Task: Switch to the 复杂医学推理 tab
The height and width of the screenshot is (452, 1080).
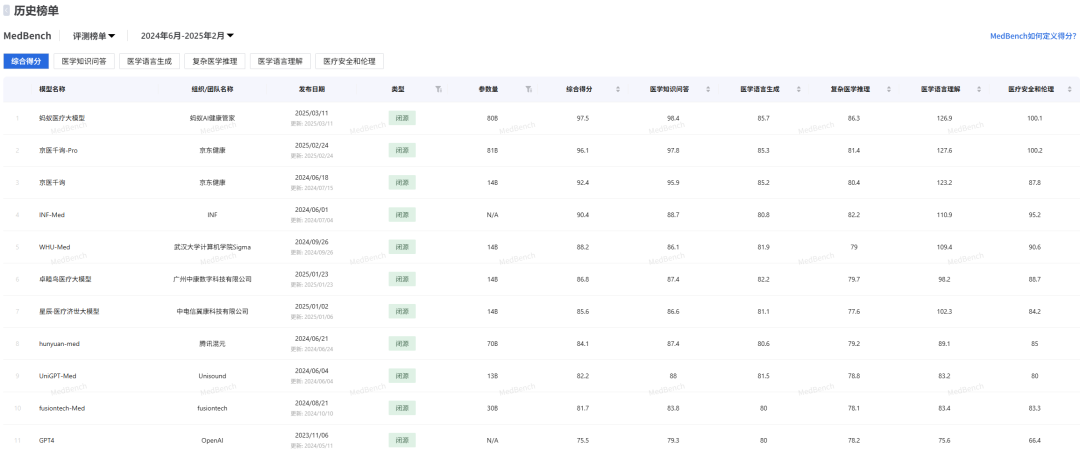Action: point(215,61)
